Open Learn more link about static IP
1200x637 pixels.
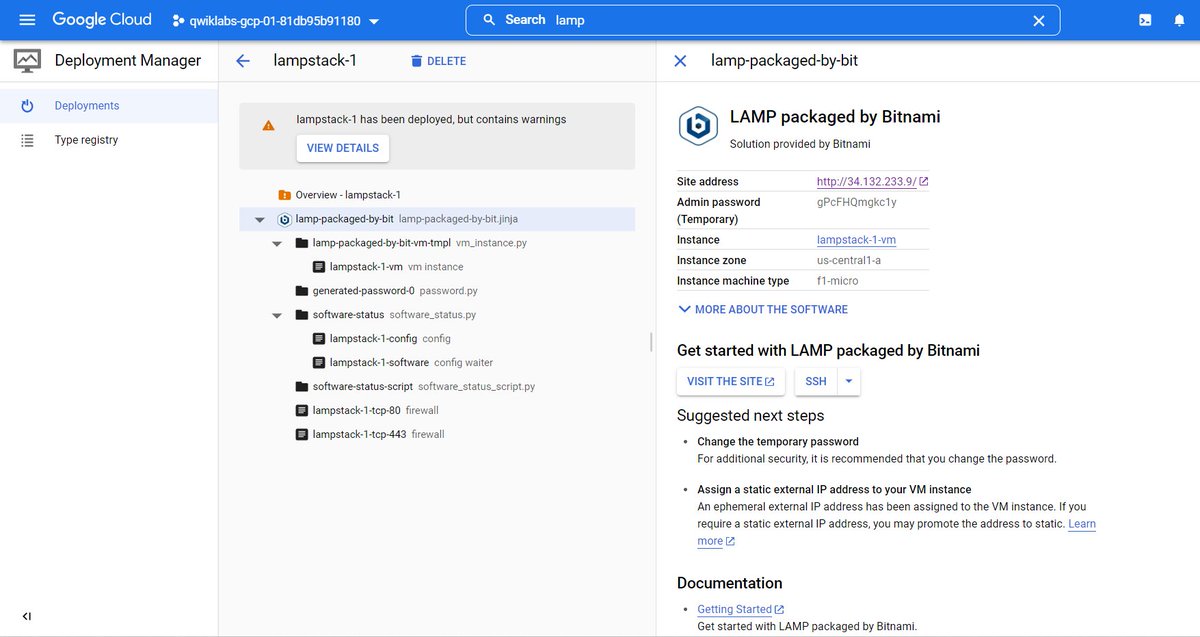tap(1082, 524)
